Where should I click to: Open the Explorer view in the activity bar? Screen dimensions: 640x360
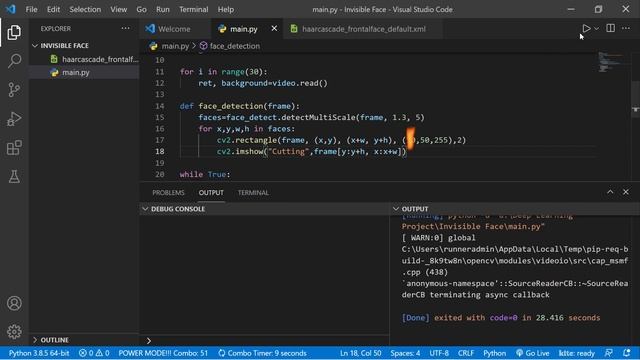point(14,32)
